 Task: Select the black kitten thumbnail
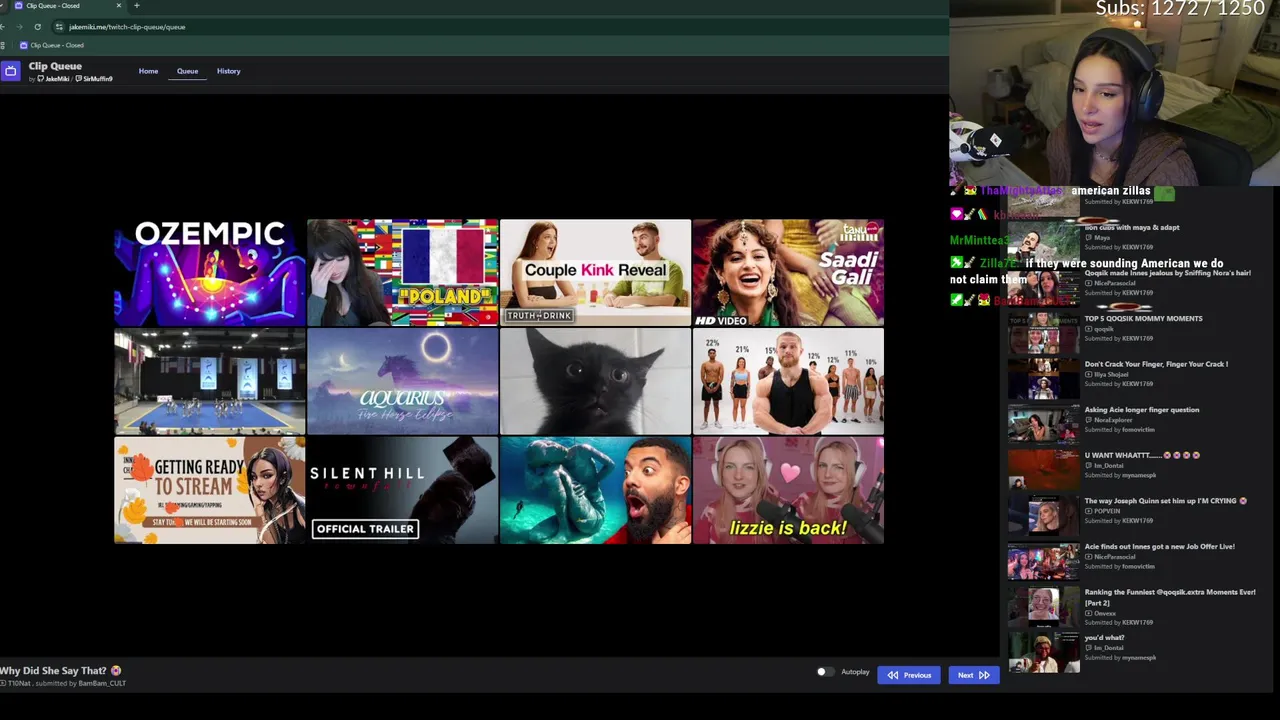pos(595,382)
